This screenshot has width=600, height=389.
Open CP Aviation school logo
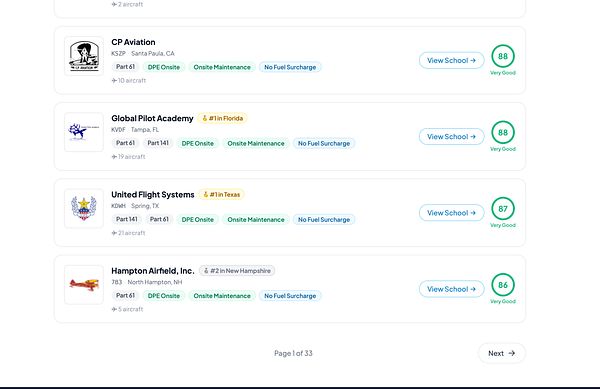[84, 56]
